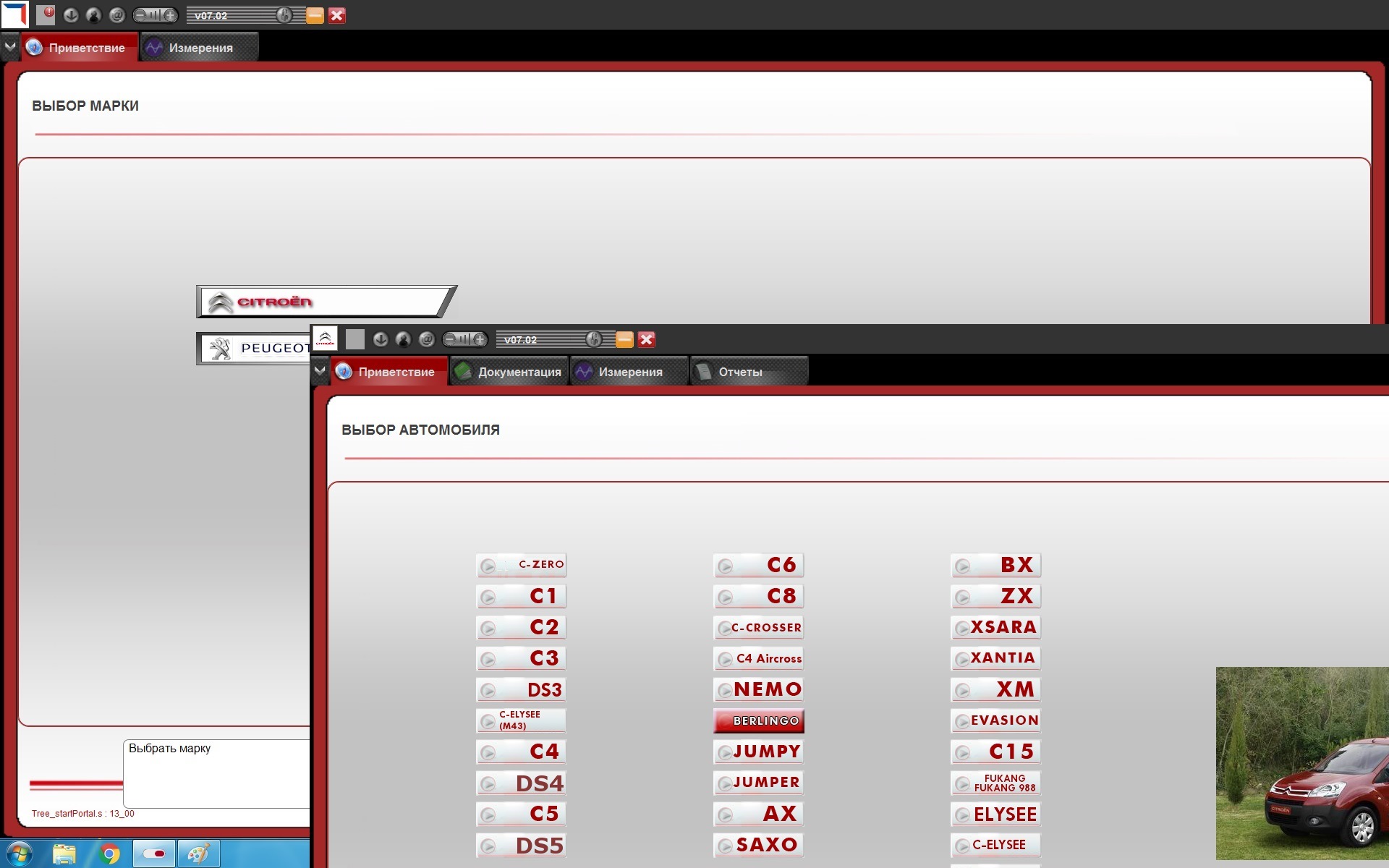Open Windows Start menu
The image size is (1389, 868).
pyautogui.click(x=19, y=854)
